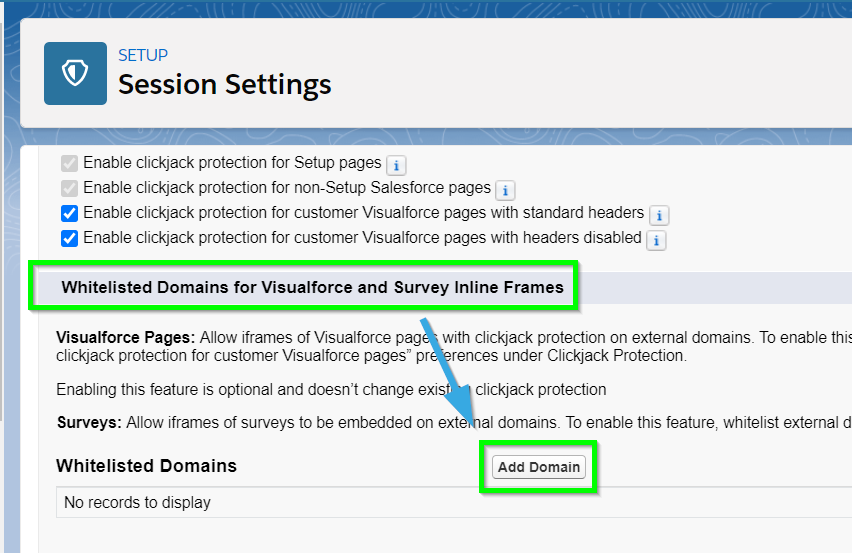This screenshot has height=553, width=852.
Task: Click the 'Surveys:' bold label
Action: coord(89,422)
